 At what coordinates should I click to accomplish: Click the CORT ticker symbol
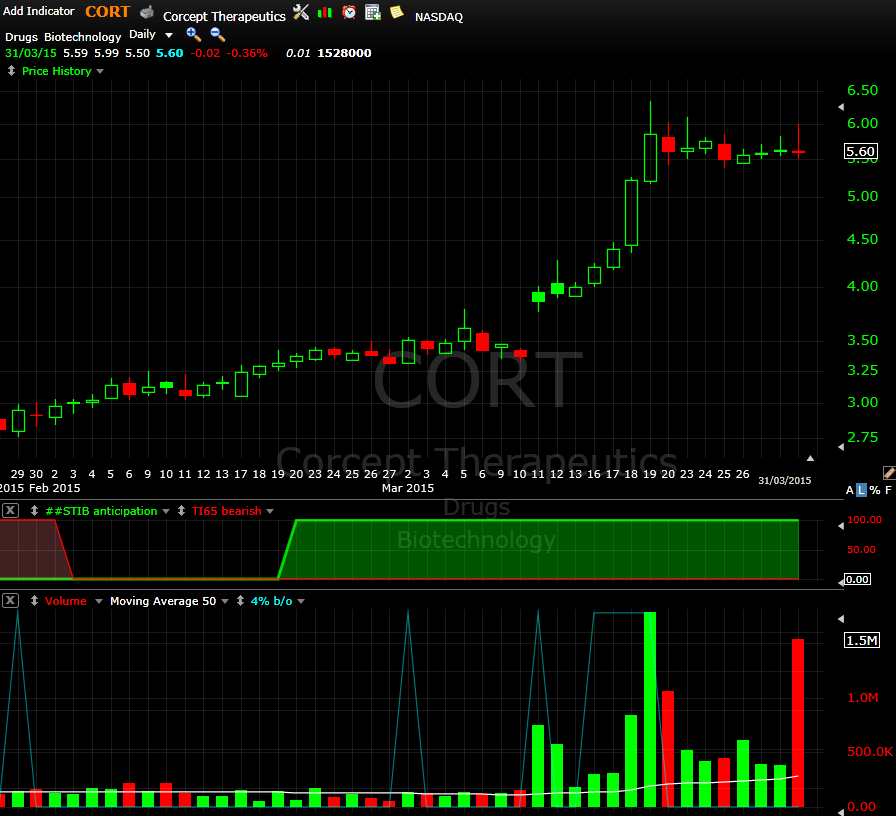(x=107, y=11)
